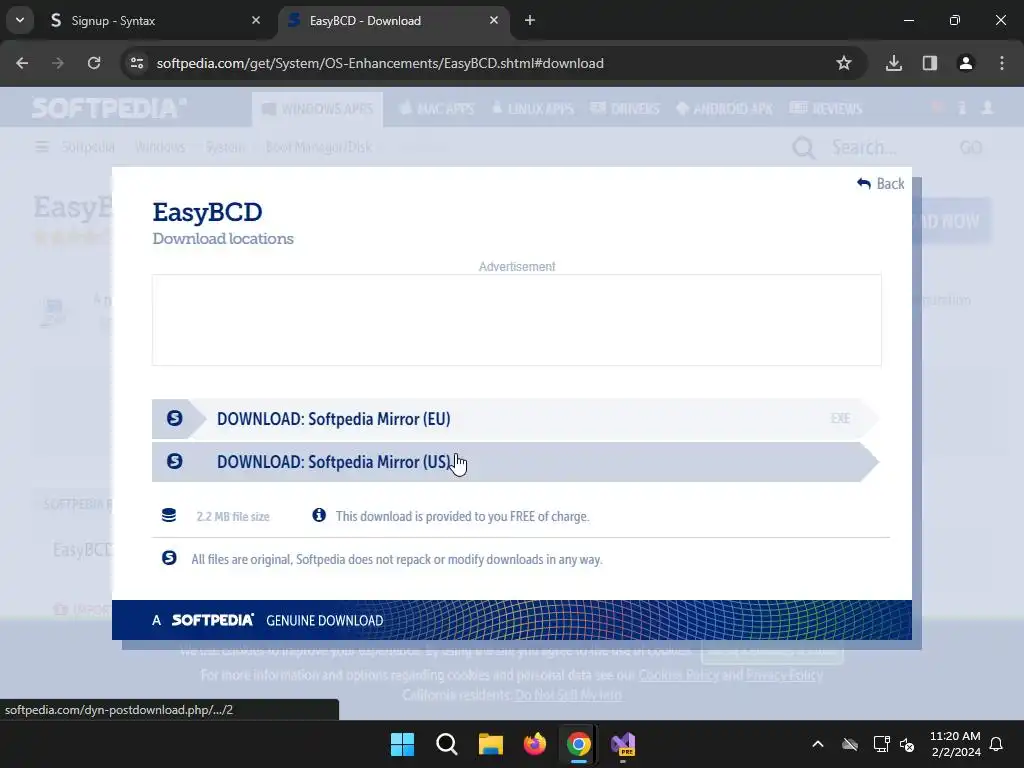The height and width of the screenshot is (768, 1024).
Task: Open the tab search dropdown arrow
Action: click(20, 20)
